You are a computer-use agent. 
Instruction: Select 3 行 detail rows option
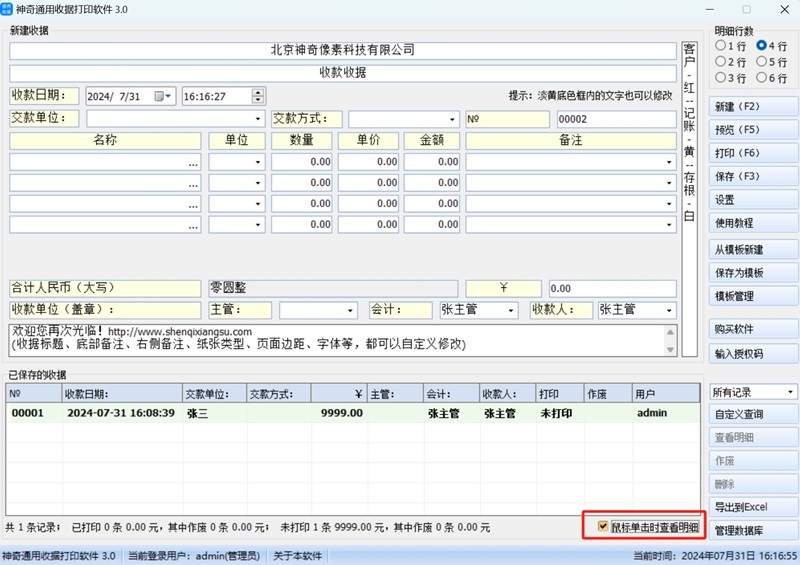[720, 78]
